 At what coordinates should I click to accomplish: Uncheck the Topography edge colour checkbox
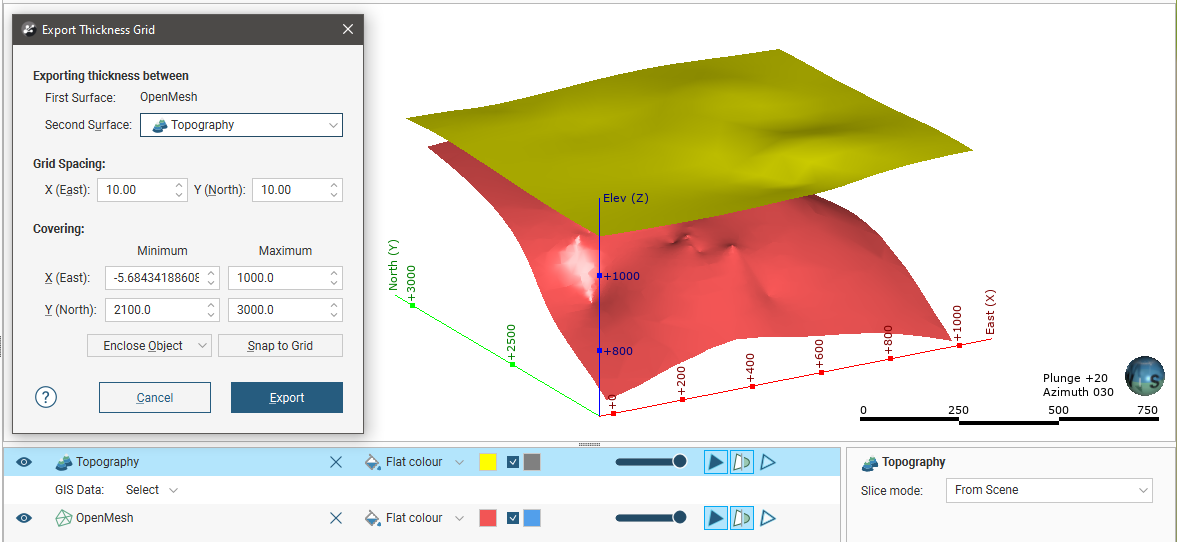click(x=513, y=462)
